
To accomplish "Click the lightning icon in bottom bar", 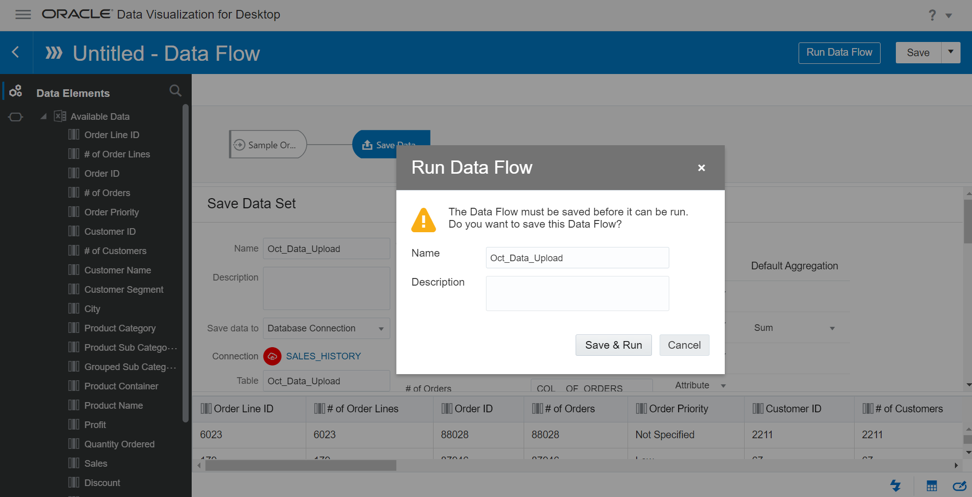I will pos(896,485).
